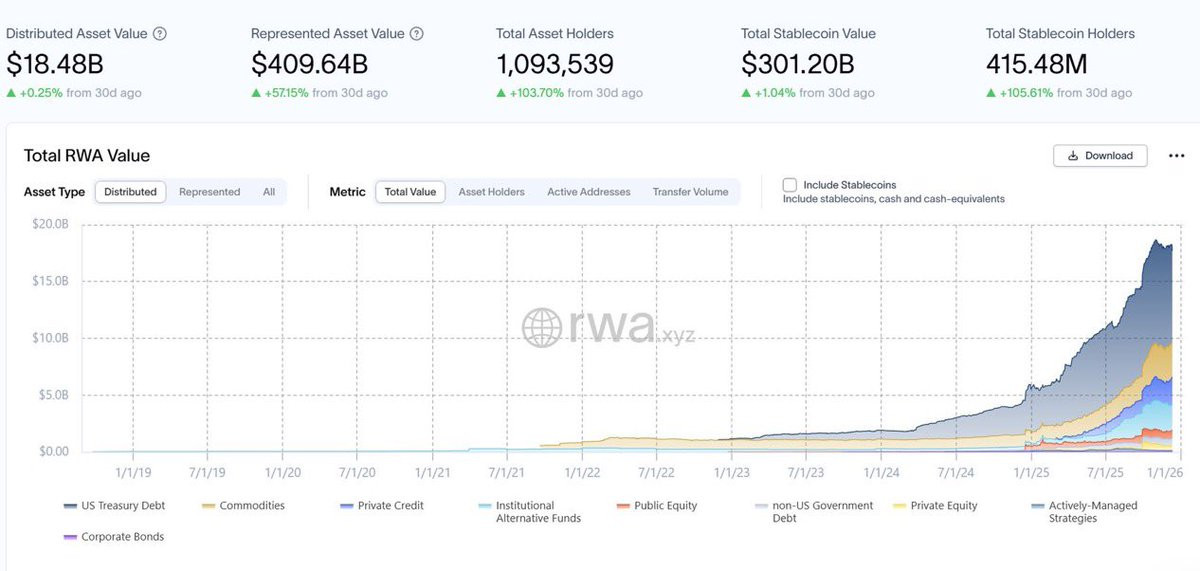Image resolution: width=1200 pixels, height=571 pixels.
Task: Click the Actively-Managed Strategies legend entry
Action: pyautogui.click(x=1085, y=512)
